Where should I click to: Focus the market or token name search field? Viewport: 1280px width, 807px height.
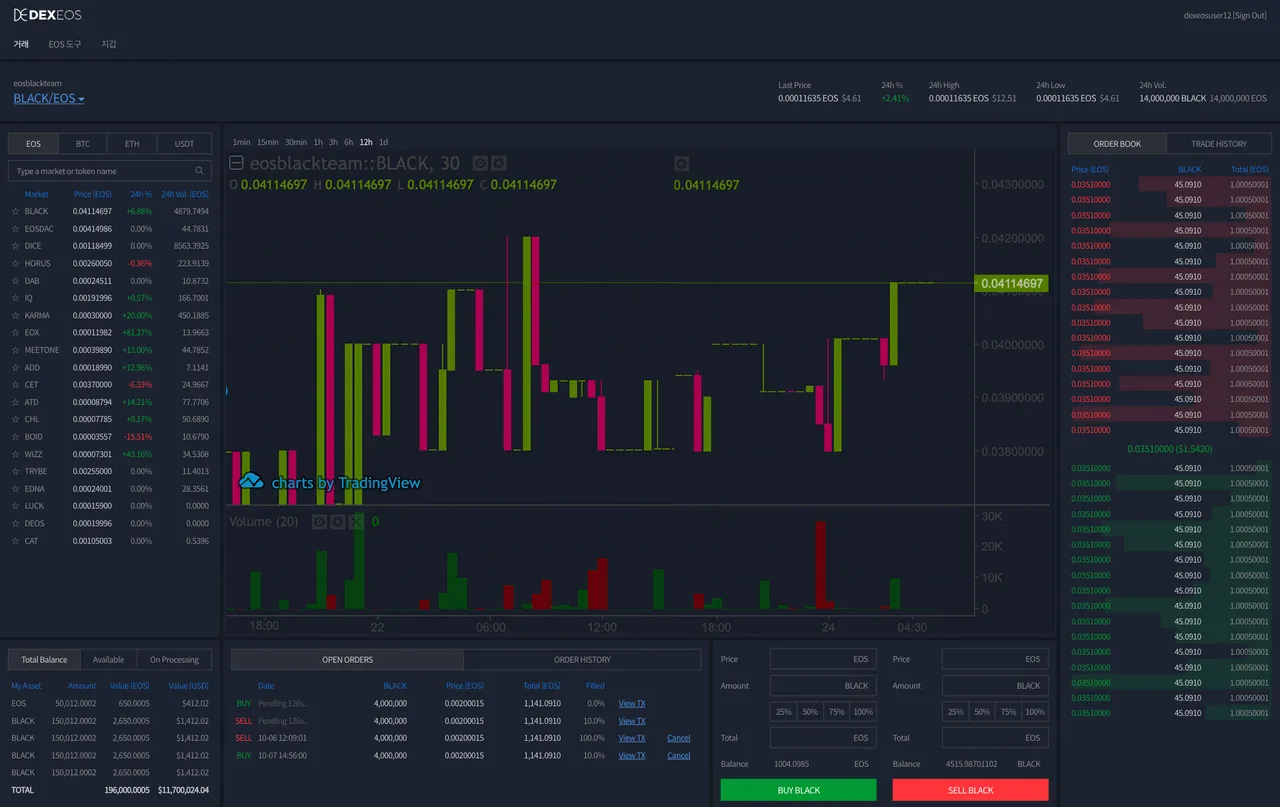(x=110, y=171)
